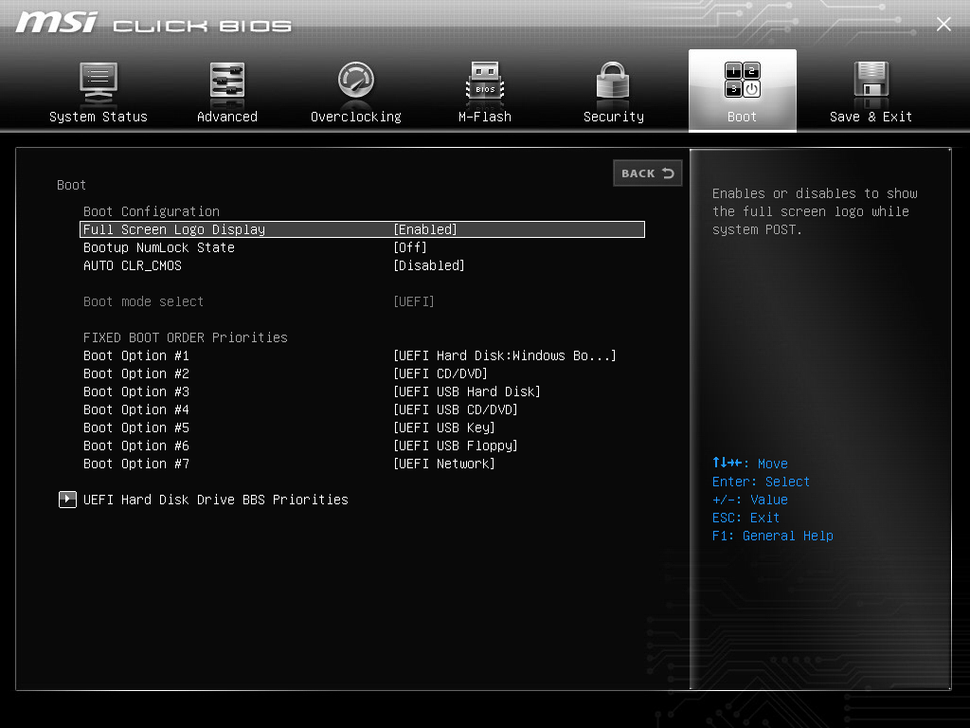Select the AUTO CLR_CMOS label

coord(132,265)
